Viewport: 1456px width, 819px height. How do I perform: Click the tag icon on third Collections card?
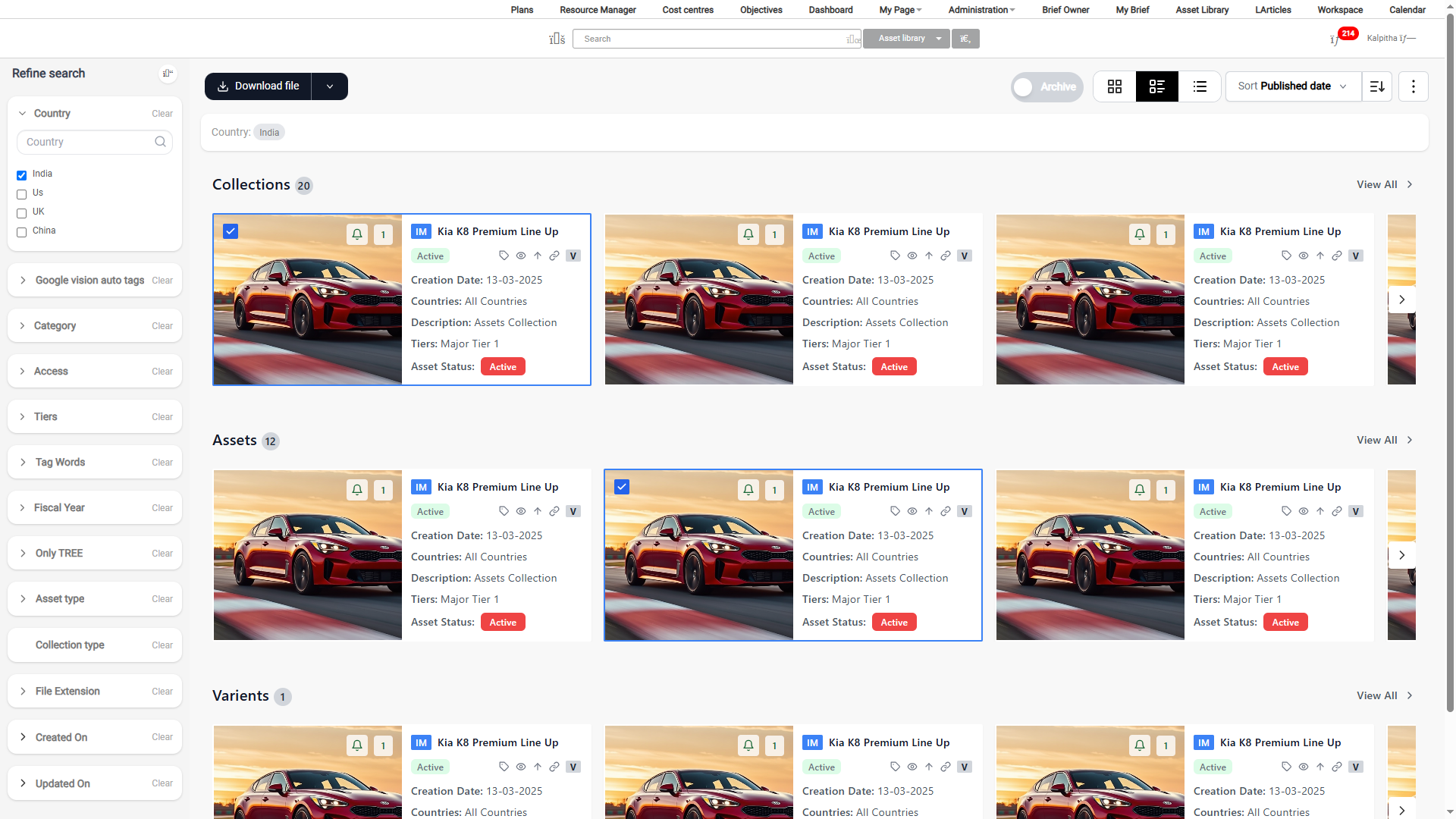coord(1286,256)
